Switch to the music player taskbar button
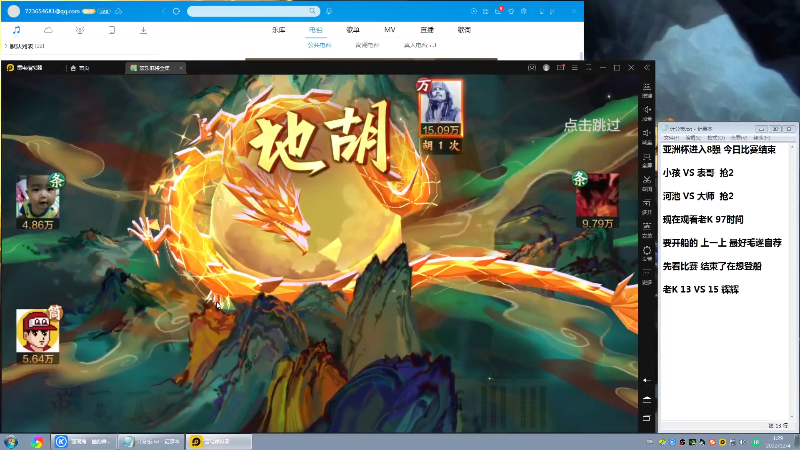Screen dimensions: 800x450 point(83,442)
